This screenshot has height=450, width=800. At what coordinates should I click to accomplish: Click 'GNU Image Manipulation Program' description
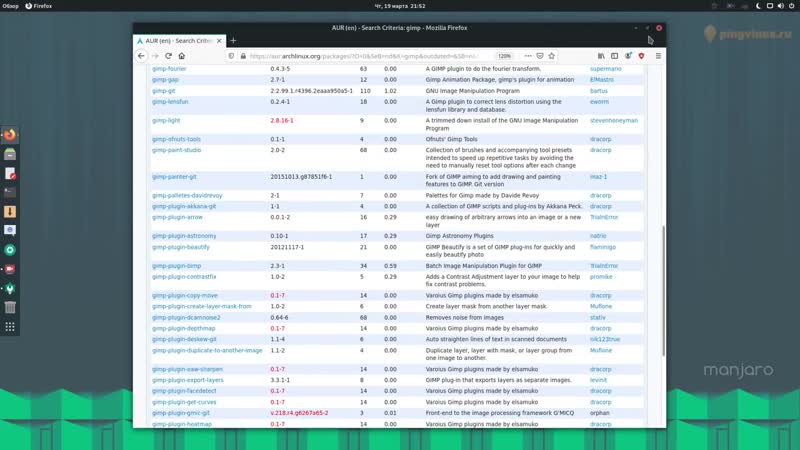click(472, 91)
